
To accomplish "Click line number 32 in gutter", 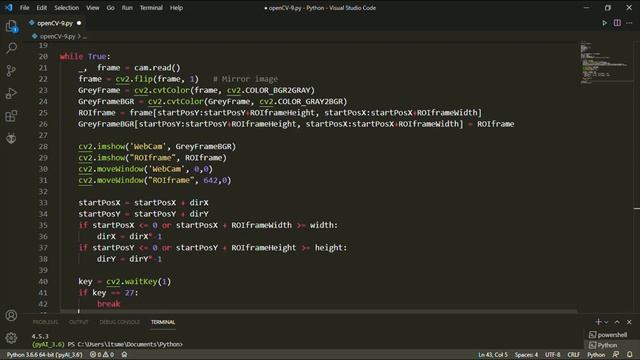I will [x=43, y=191].
